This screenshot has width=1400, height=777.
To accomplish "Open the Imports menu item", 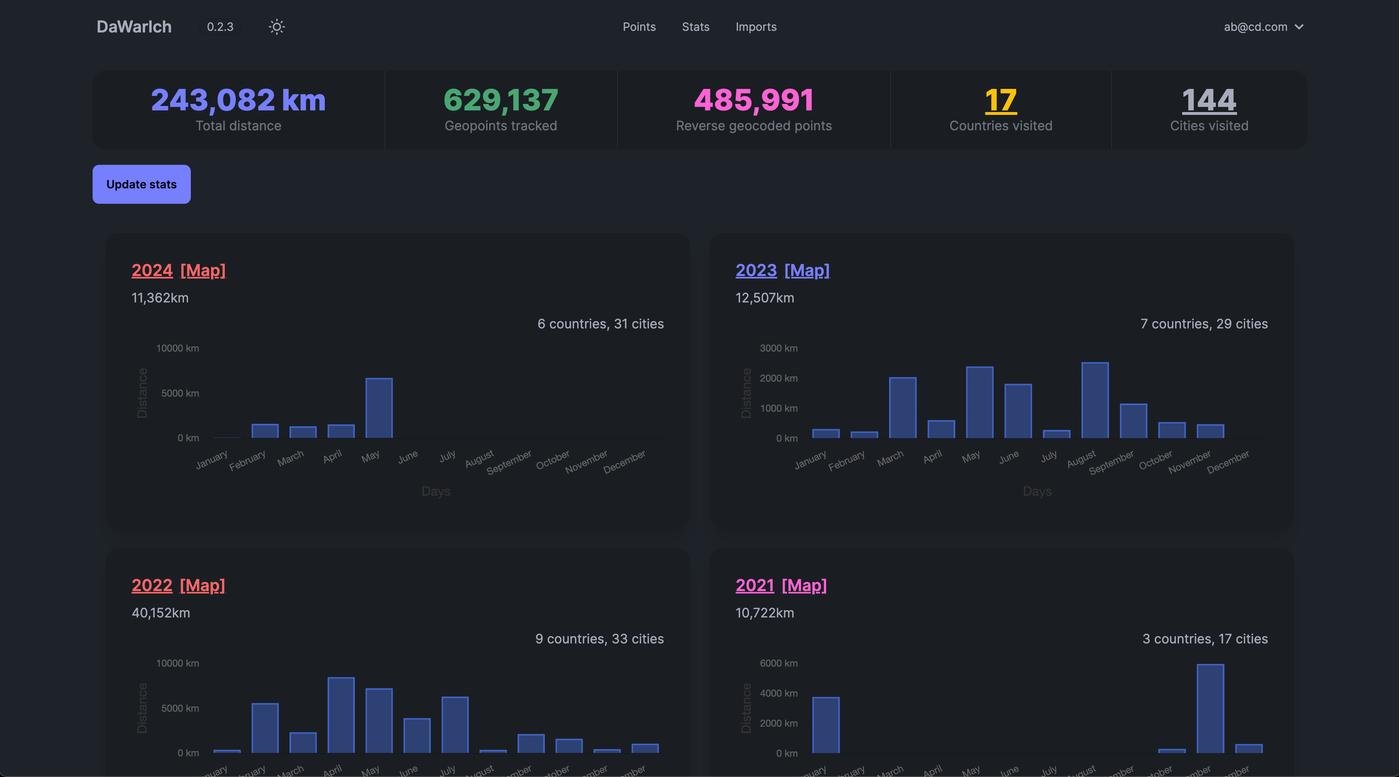I will [756, 27].
